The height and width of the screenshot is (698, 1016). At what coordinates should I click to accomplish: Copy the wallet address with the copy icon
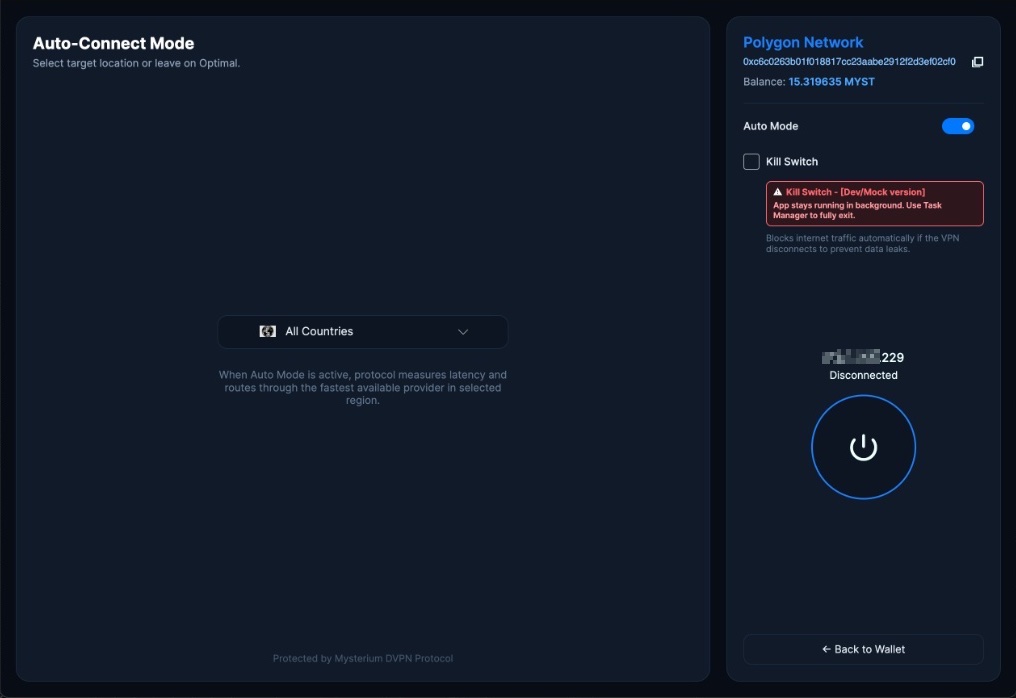pyautogui.click(x=977, y=62)
